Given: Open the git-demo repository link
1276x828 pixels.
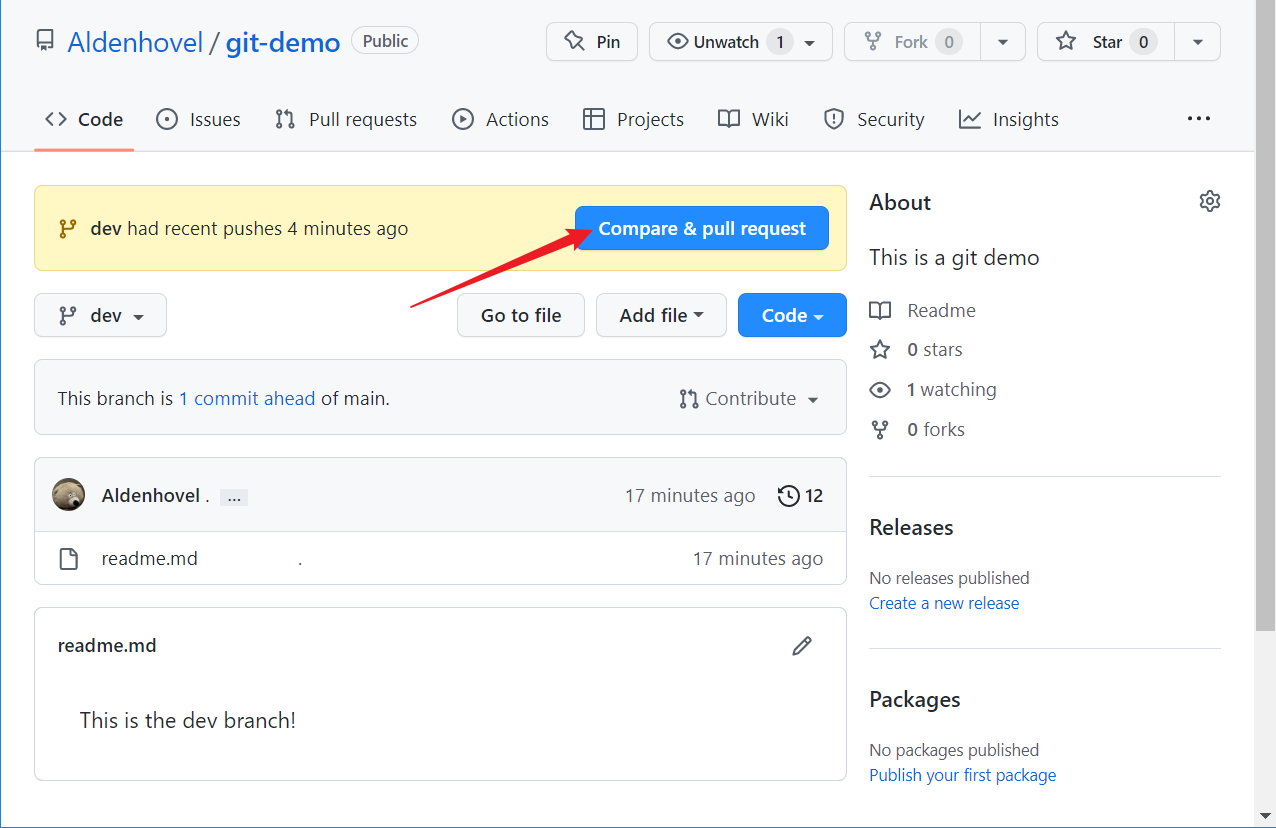Looking at the screenshot, I should (x=283, y=42).
